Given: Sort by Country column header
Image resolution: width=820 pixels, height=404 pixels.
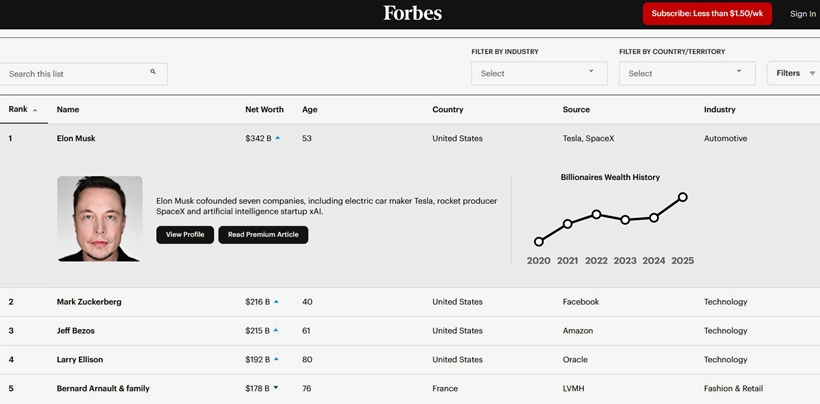Looking at the screenshot, I should click(448, 109).
